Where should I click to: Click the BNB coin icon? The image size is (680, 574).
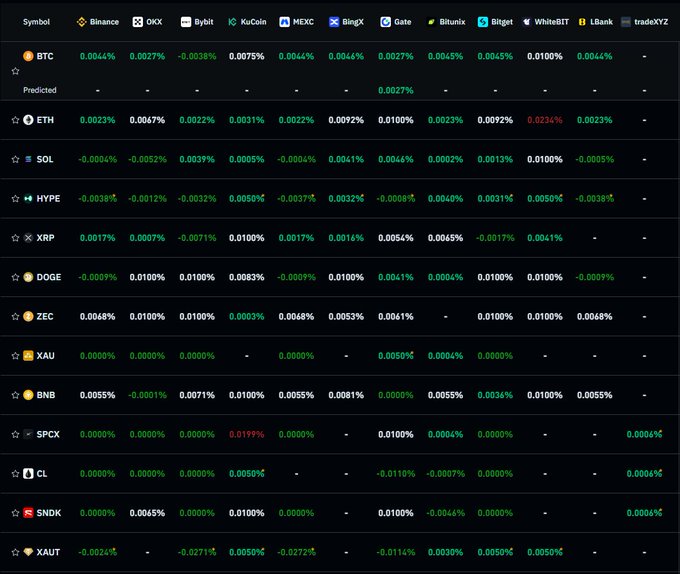click(x=28, y=395)
